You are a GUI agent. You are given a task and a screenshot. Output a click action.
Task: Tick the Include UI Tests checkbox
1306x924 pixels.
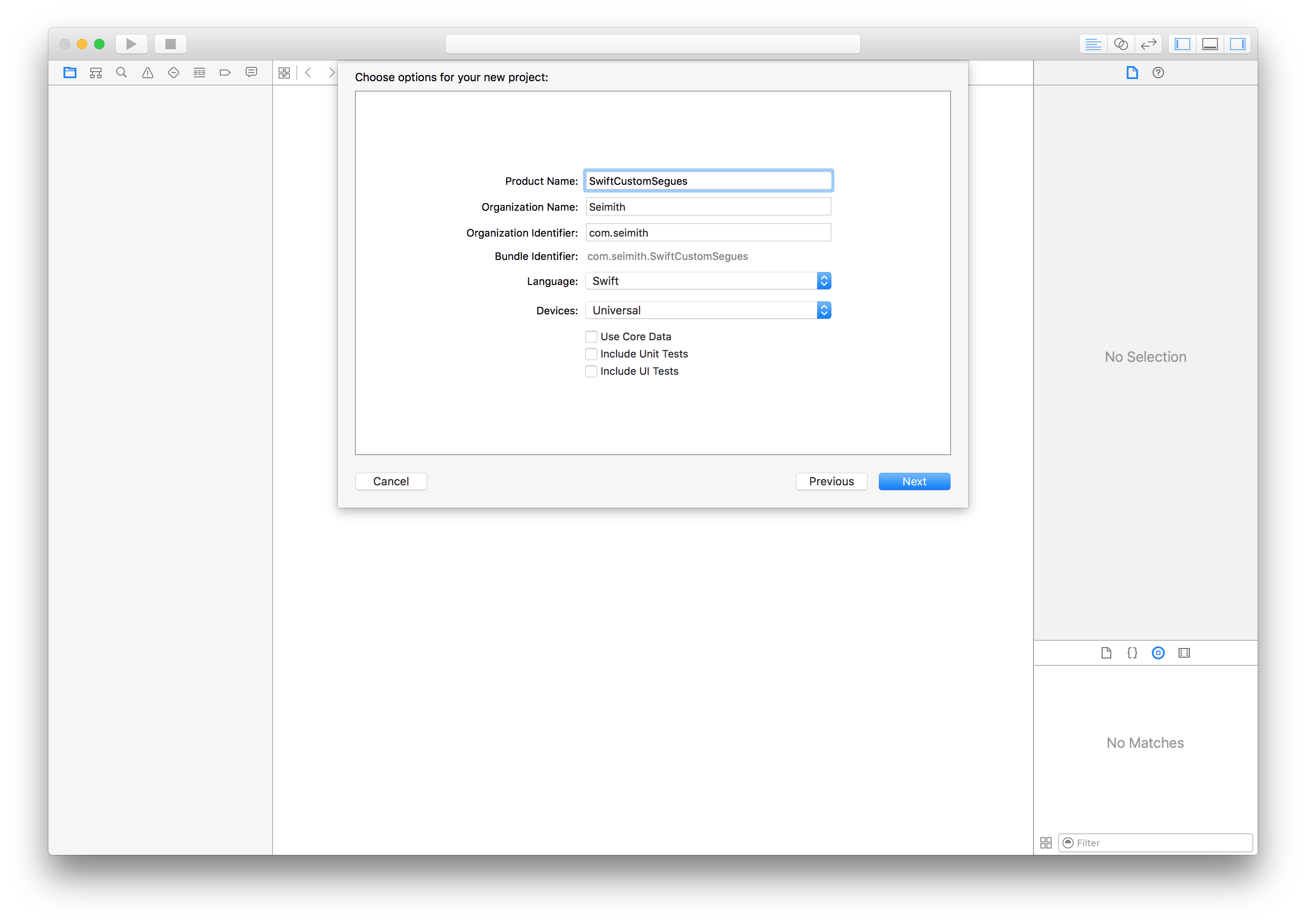(x=591, y=371)
